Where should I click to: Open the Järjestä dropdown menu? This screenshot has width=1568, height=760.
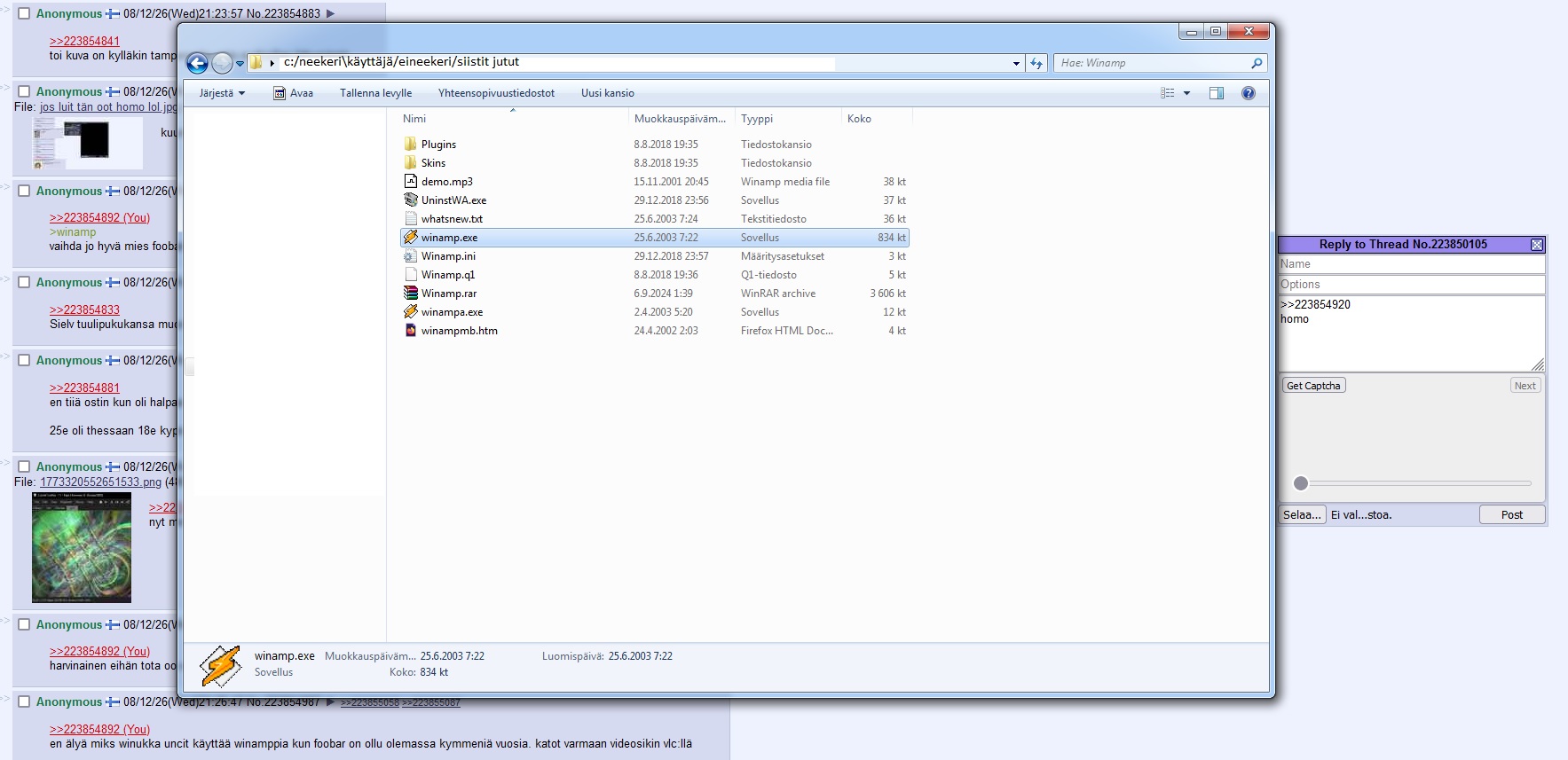click(x=222, y=93)
